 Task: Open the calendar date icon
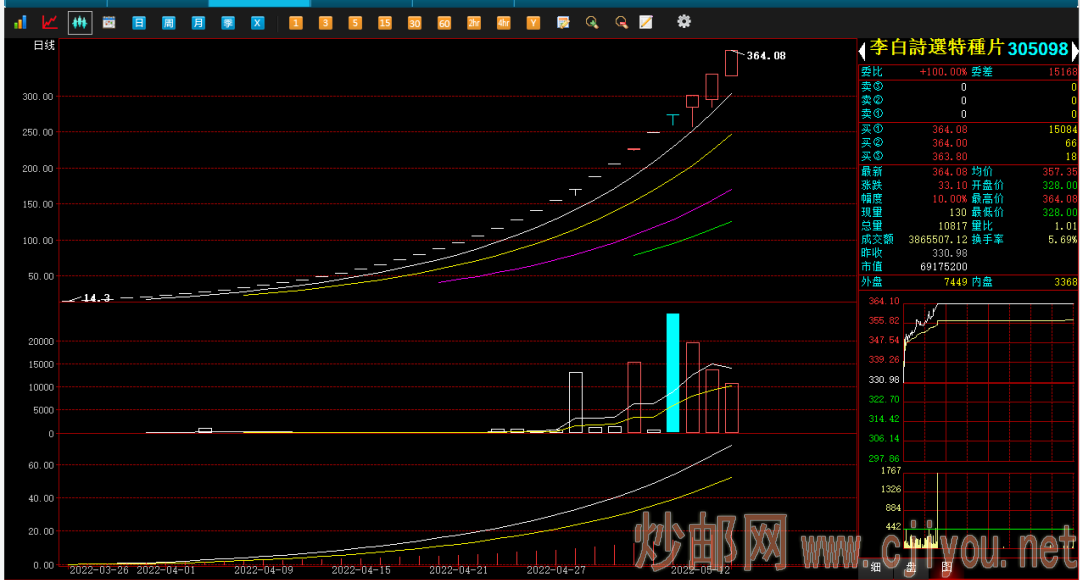pyautogui.click(x=109, y=22)
